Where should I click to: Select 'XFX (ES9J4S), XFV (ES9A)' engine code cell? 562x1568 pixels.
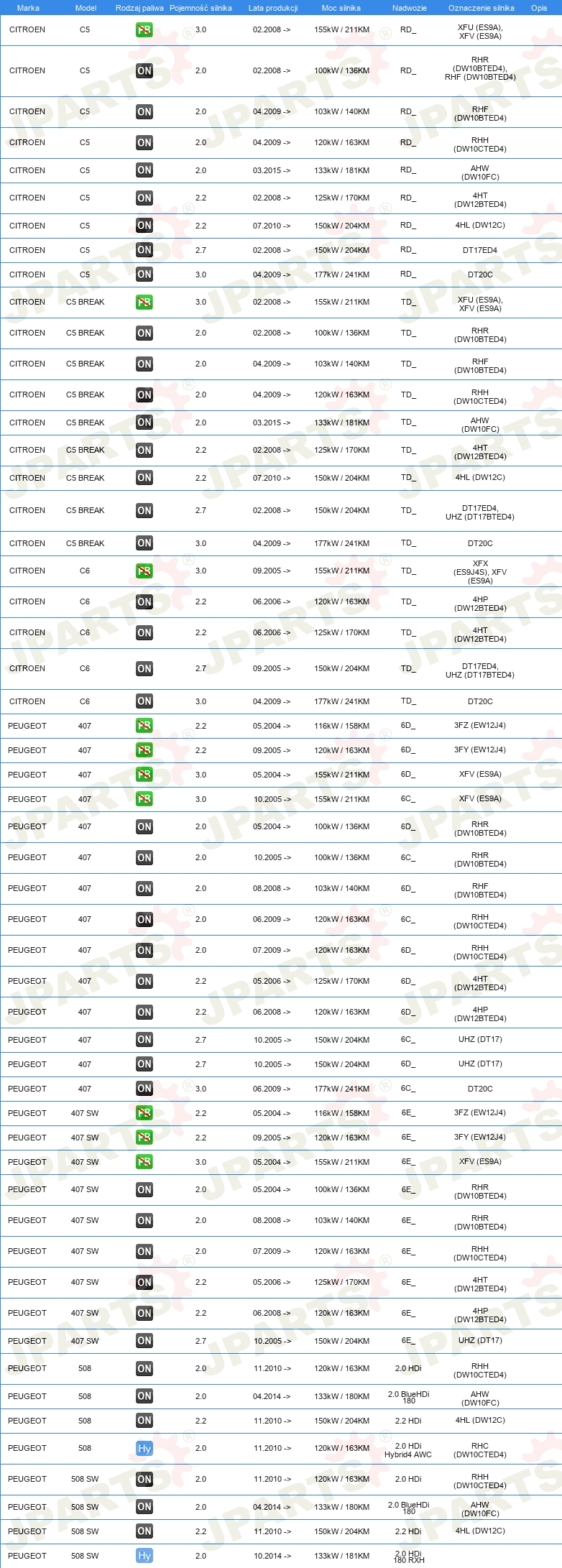pyautogui.click(x=480, y=572)
